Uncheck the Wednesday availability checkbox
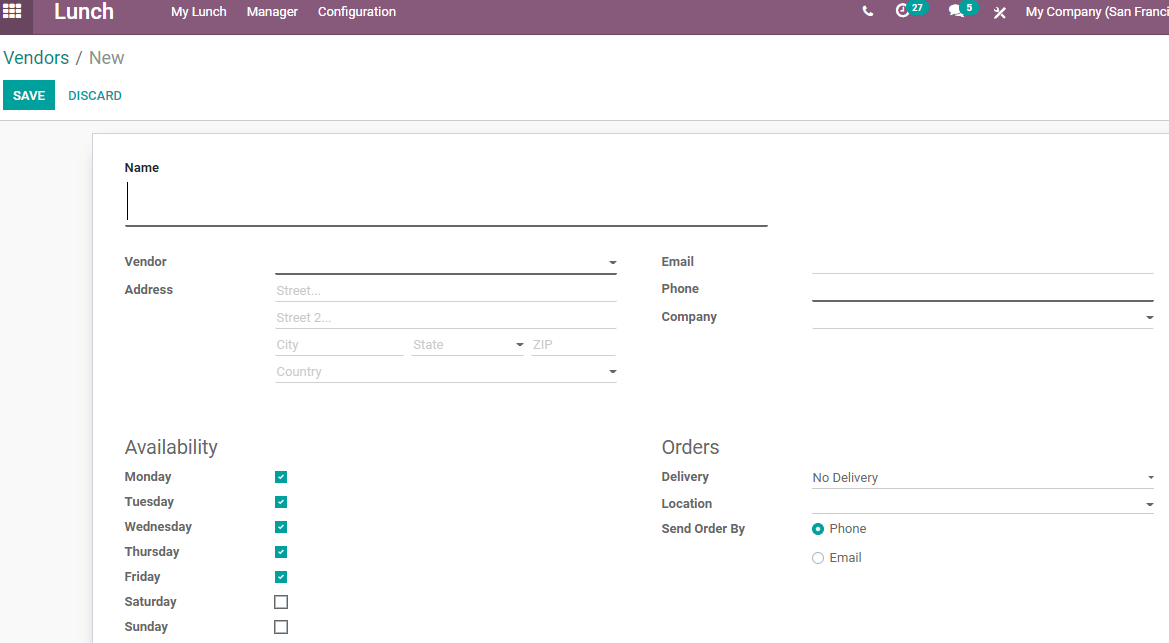 click(281, 527)
